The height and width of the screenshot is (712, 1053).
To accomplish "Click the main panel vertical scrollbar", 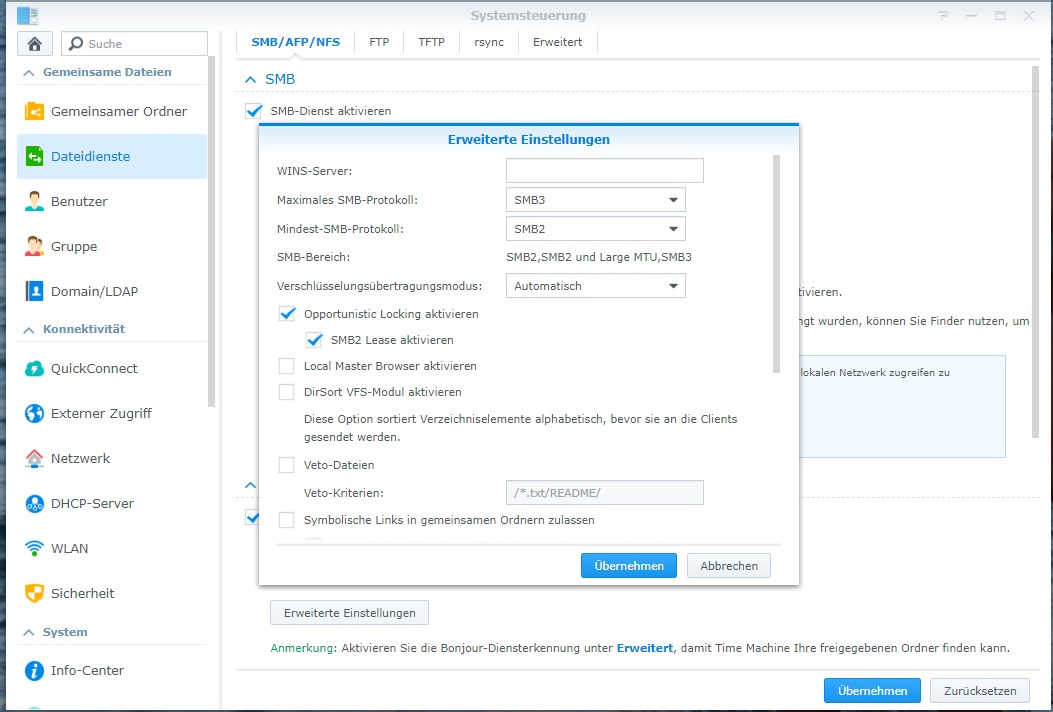I will point(1036,252).
